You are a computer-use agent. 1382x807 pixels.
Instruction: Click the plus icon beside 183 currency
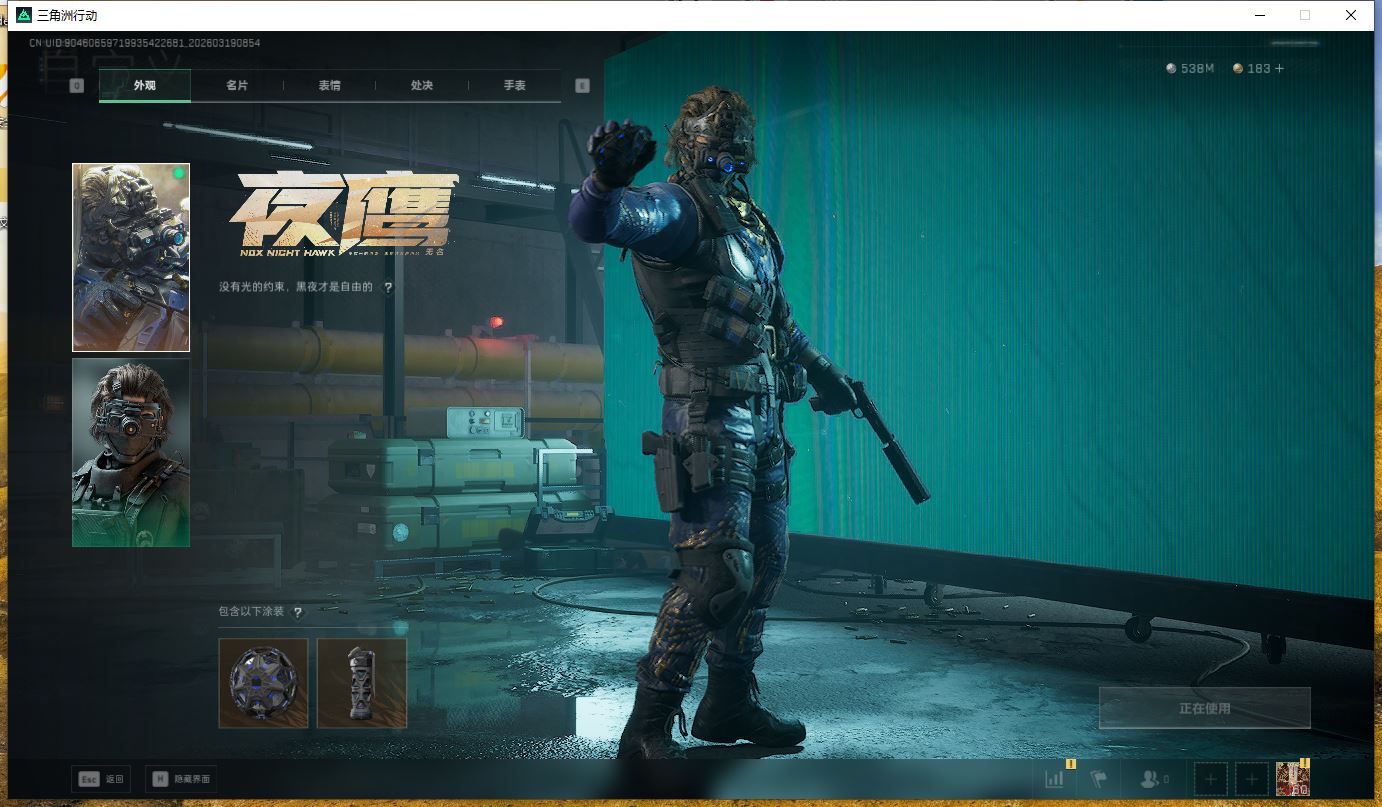(1279, 69)
